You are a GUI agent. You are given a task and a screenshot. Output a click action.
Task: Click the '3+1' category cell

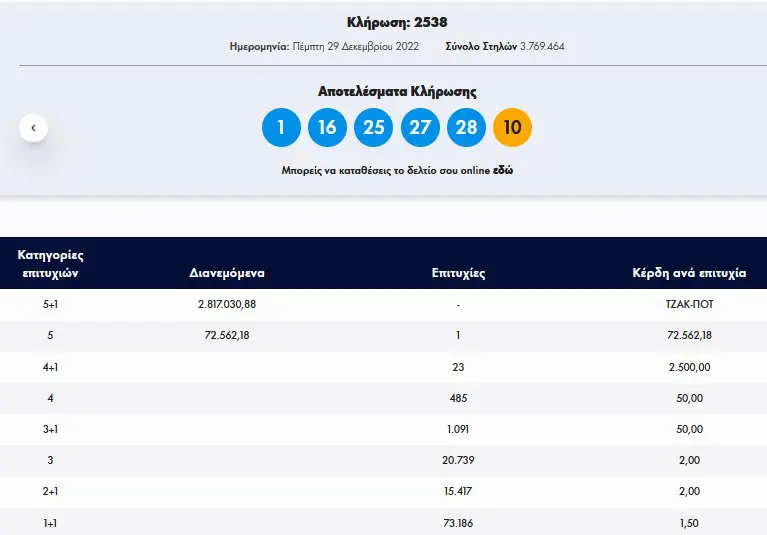[50, 429]
